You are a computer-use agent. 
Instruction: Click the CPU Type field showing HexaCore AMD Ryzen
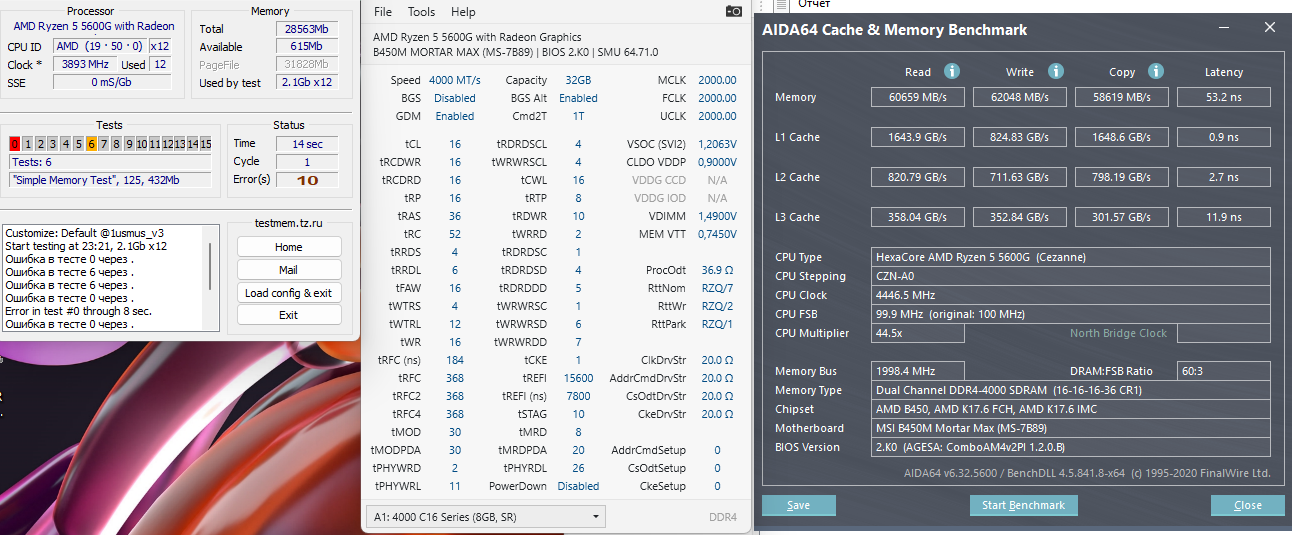[x=1071, y=257]
